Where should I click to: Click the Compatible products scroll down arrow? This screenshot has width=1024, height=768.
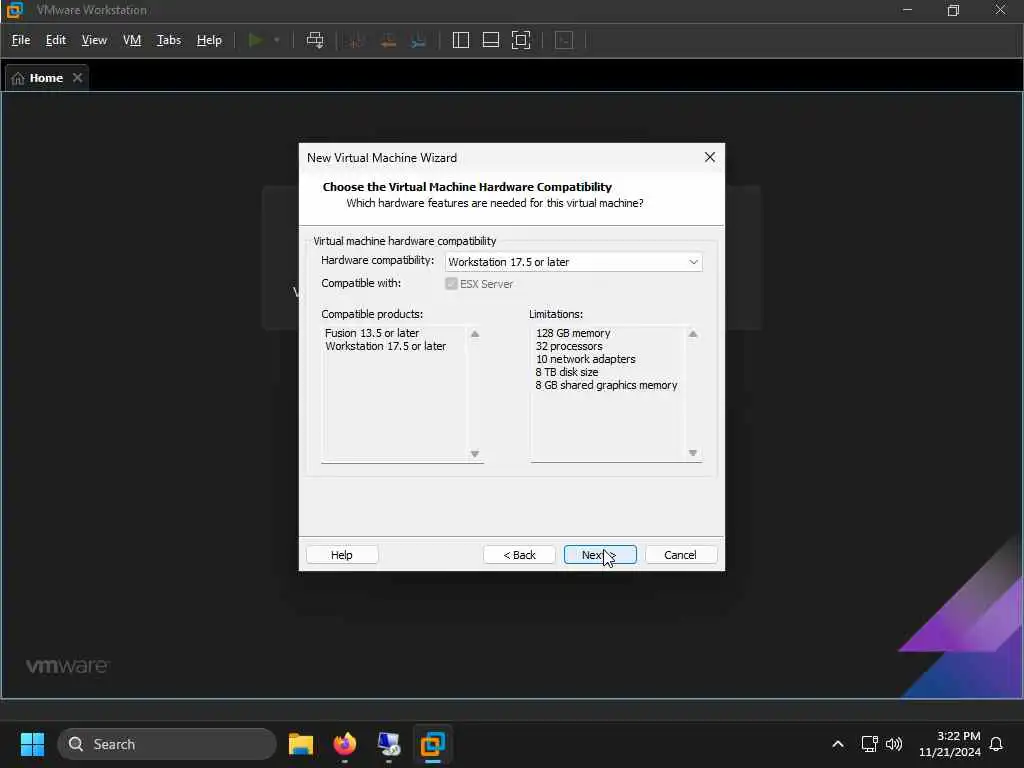(475, 454)
